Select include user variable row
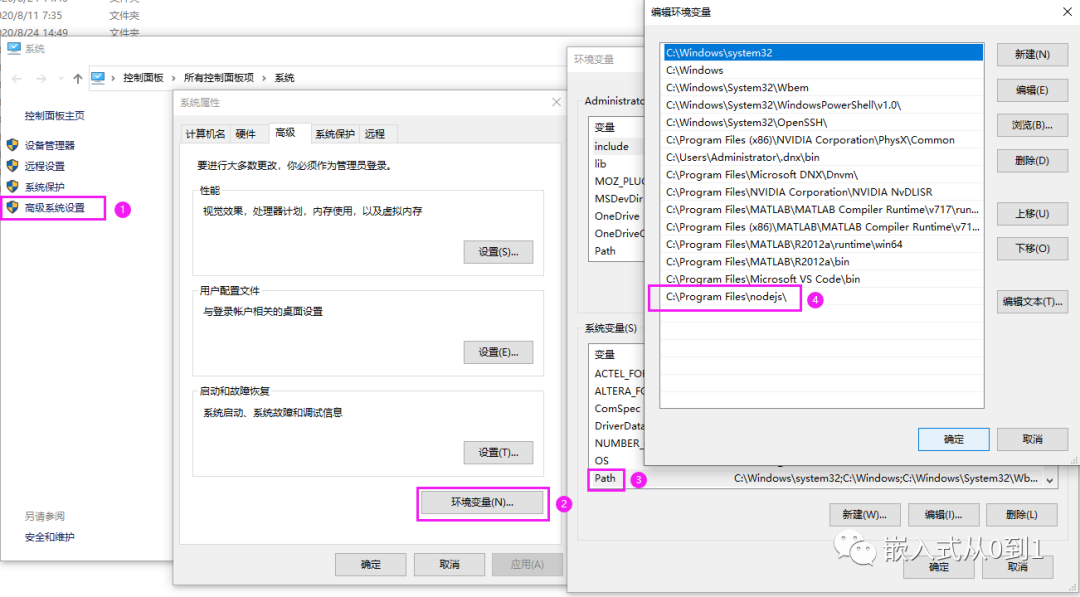 point(618,147)
